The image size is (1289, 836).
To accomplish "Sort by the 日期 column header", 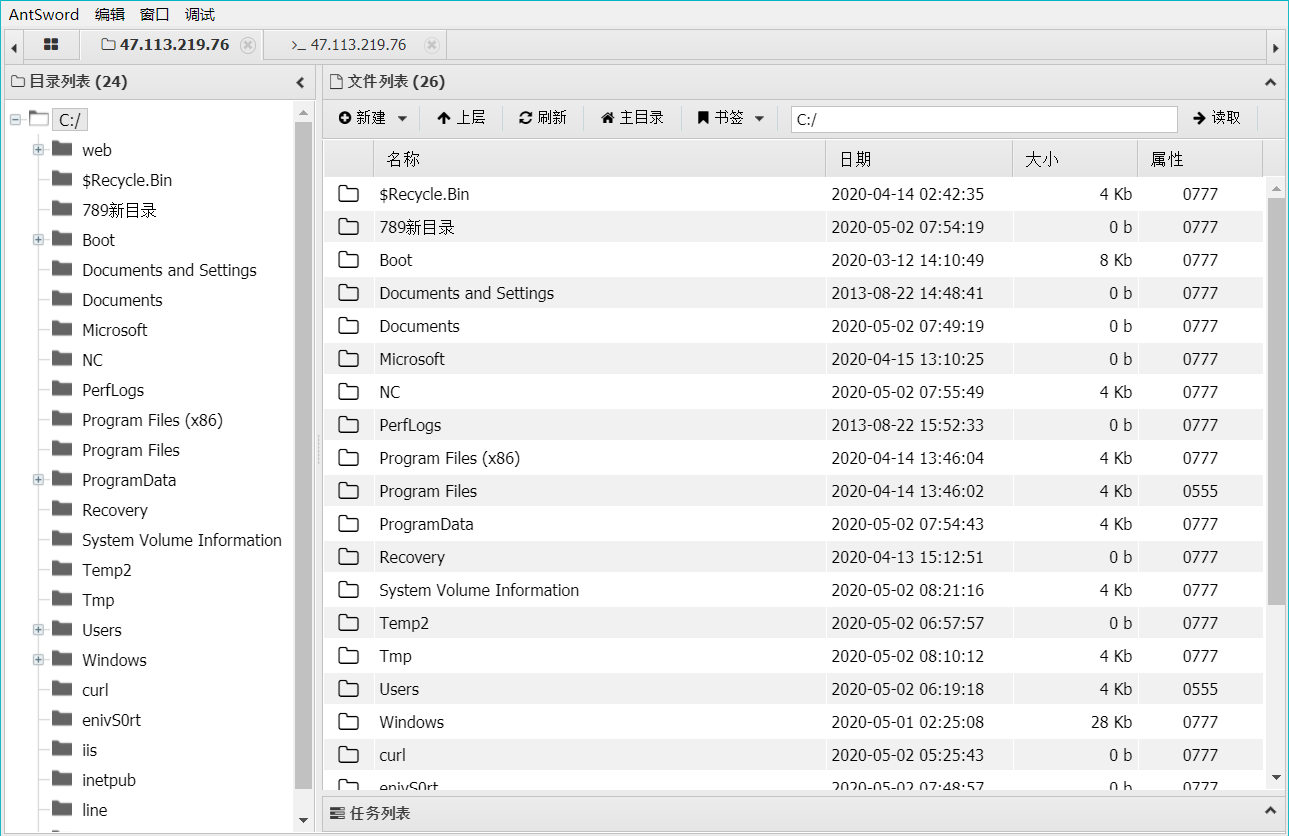I will click(919, 159).
